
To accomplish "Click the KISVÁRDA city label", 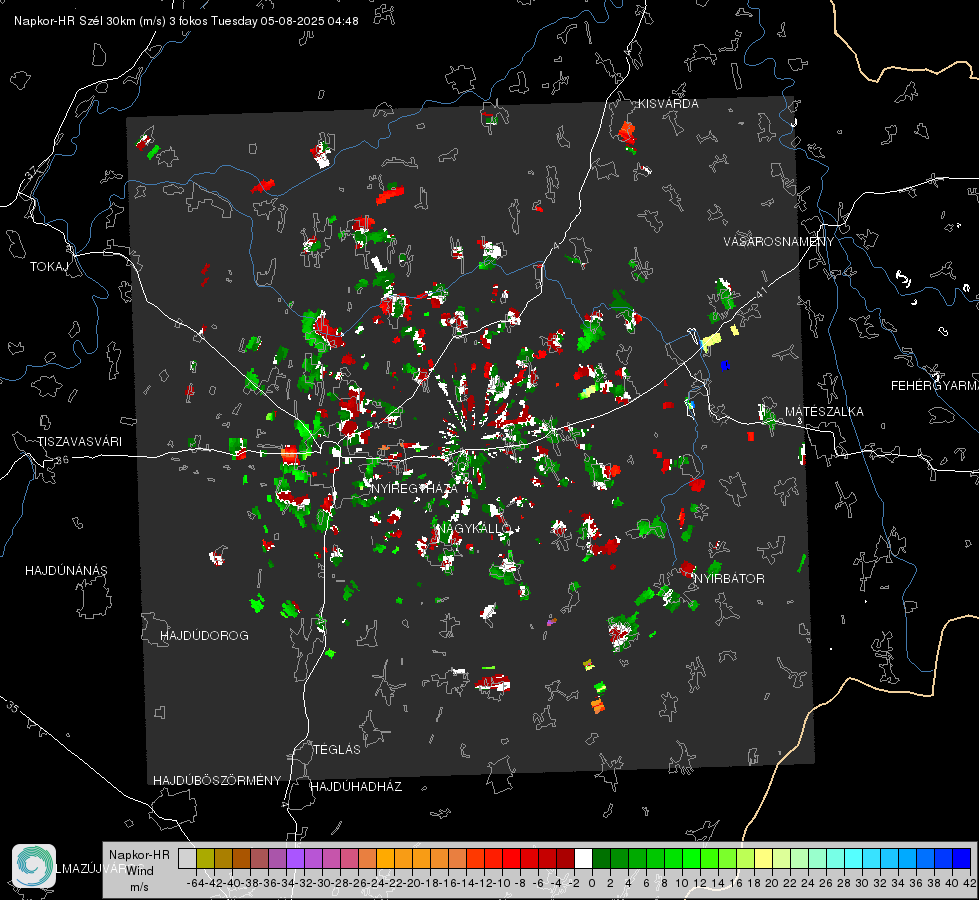I will (x=668, y=104).
